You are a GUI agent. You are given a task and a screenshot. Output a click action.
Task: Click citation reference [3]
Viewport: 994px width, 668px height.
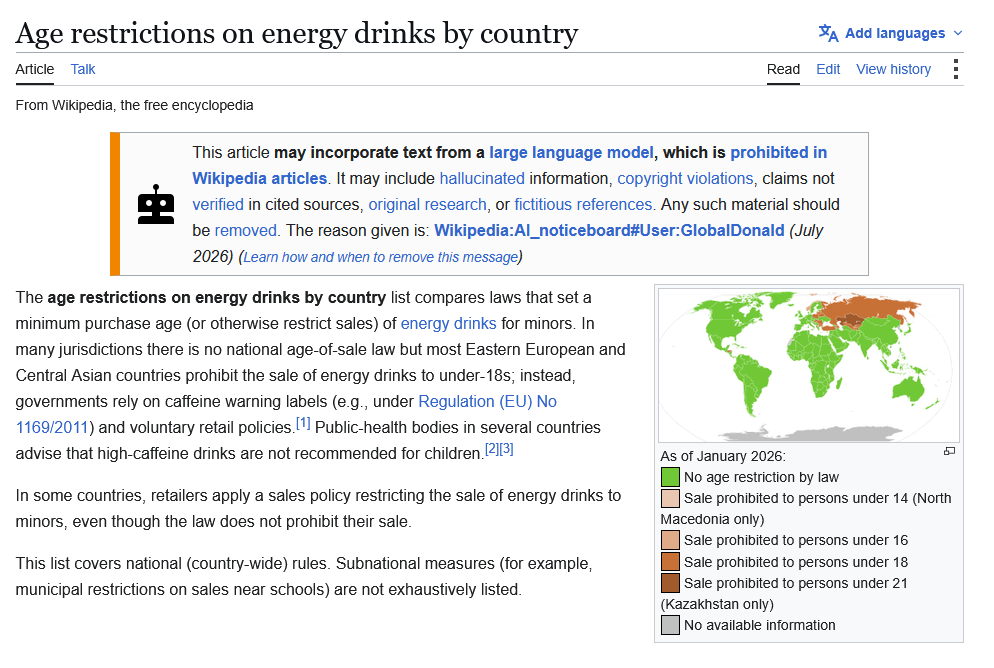click(507, 449)
